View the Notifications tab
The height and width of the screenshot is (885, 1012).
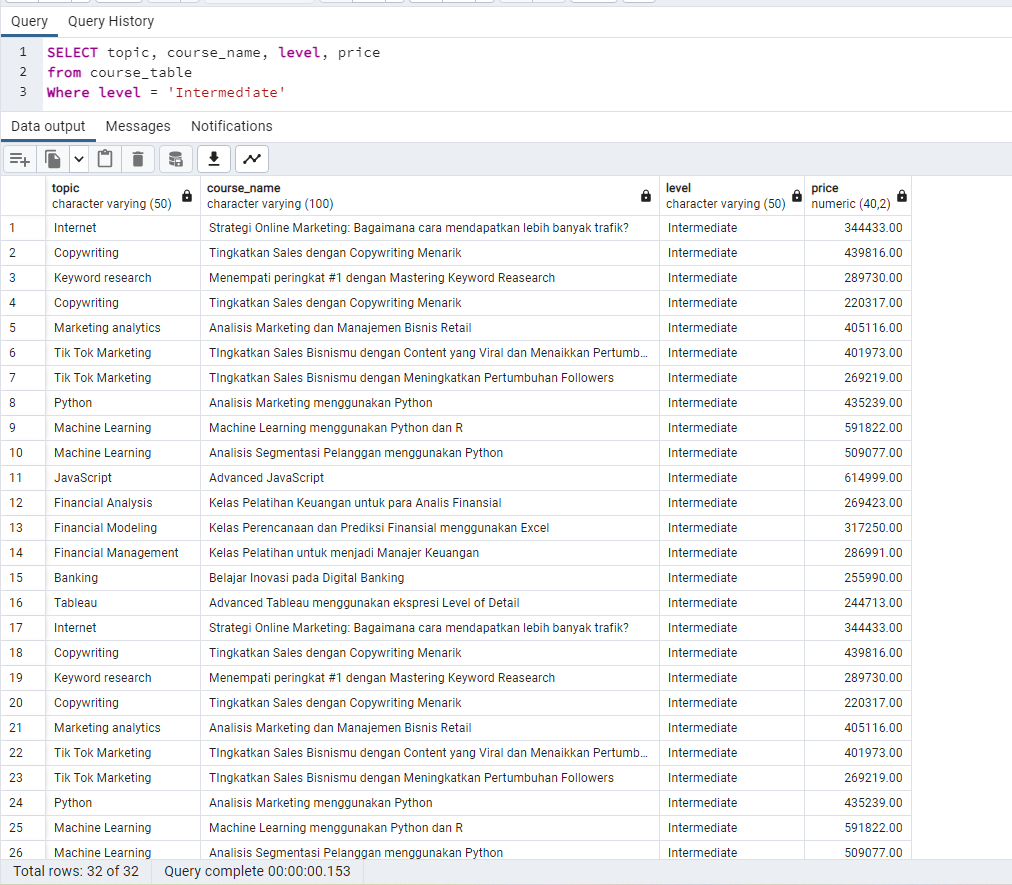(x=231, y=126)
